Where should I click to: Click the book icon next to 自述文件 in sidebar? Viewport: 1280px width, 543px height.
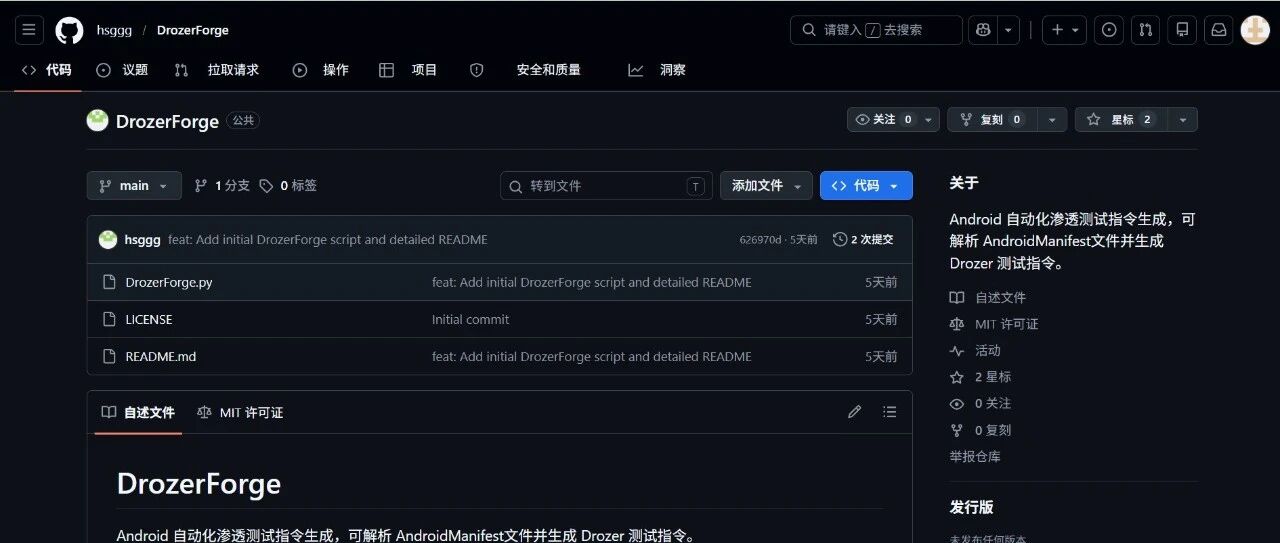tap(957, 298)
